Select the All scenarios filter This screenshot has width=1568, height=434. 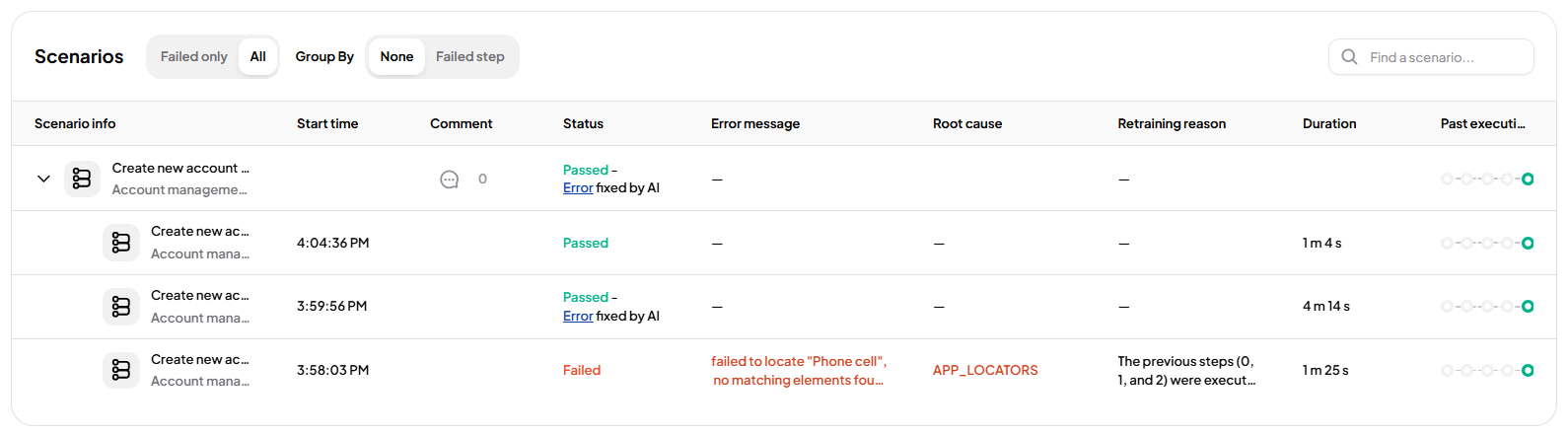tap(258, 57)
